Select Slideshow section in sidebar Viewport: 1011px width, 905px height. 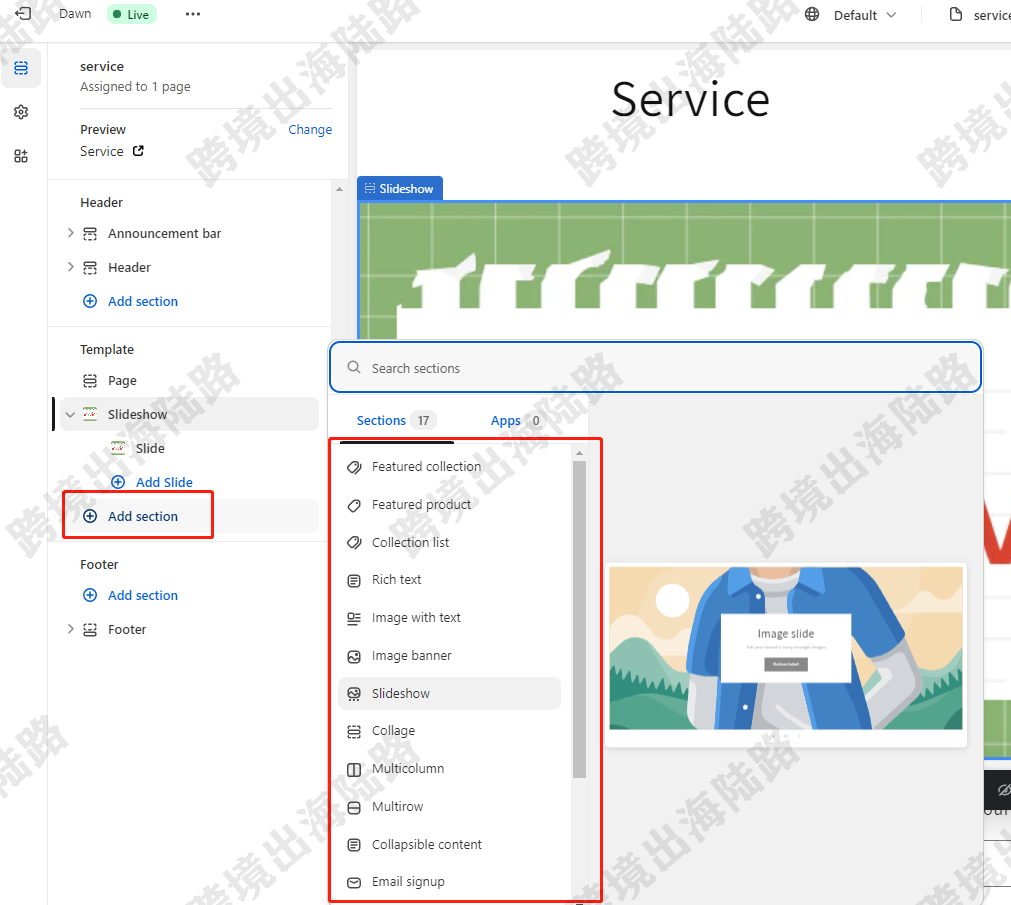click(137, 414)
